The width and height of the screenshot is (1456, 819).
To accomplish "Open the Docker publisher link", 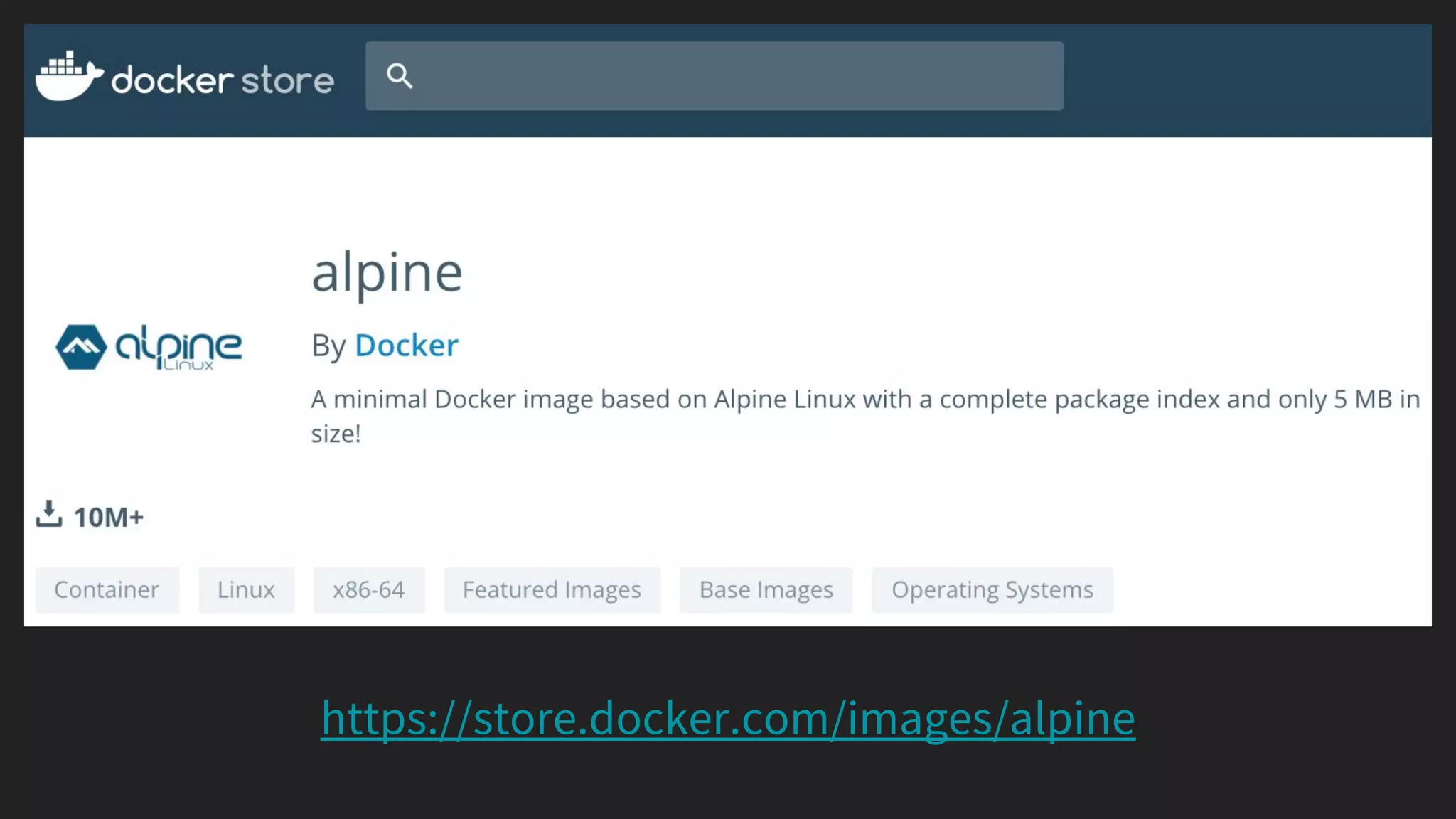I will [407, 346].
